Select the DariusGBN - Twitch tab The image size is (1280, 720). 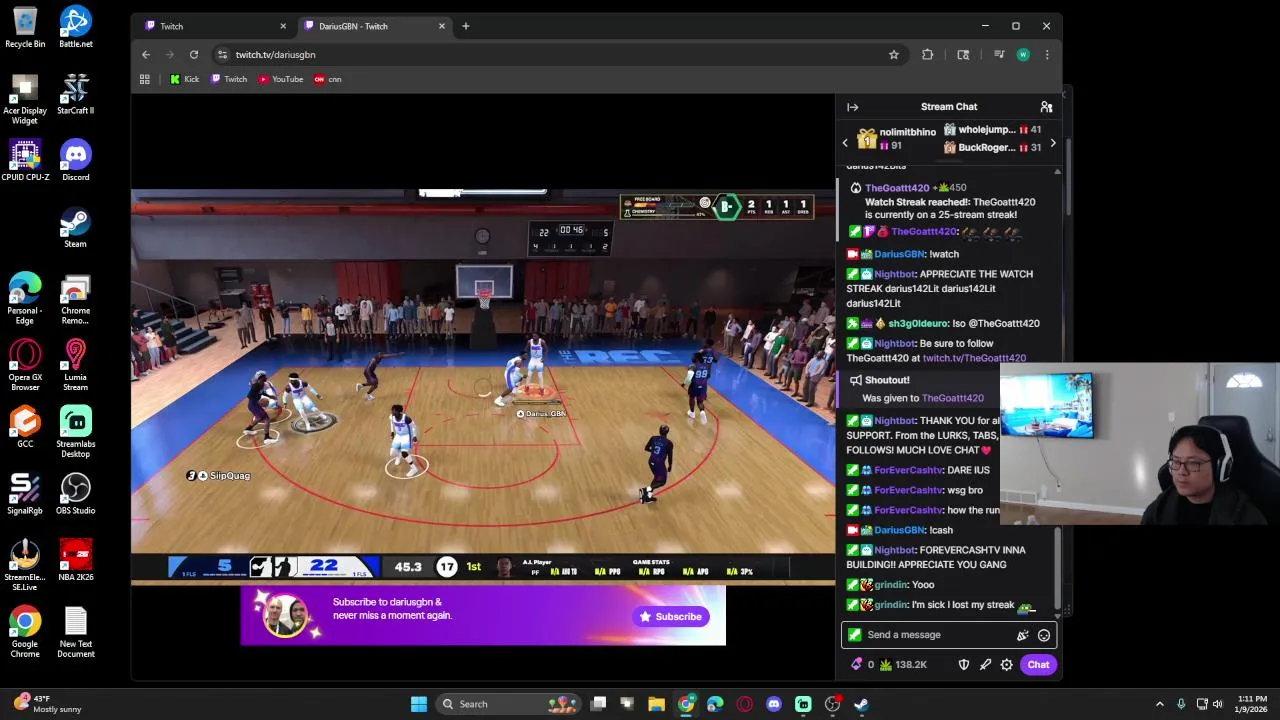click(x=375, y=26)
